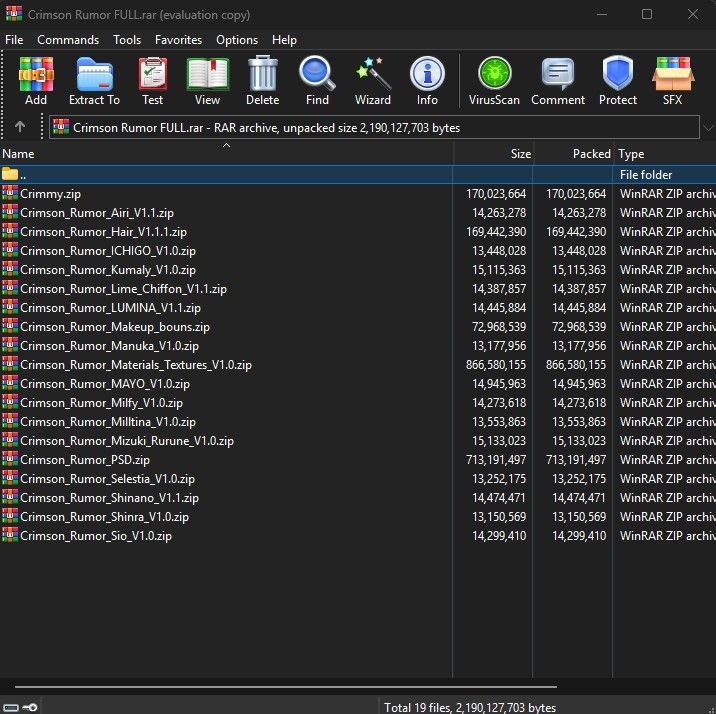Open the Tools menu
716x714 pixels.
coord(127,40)
